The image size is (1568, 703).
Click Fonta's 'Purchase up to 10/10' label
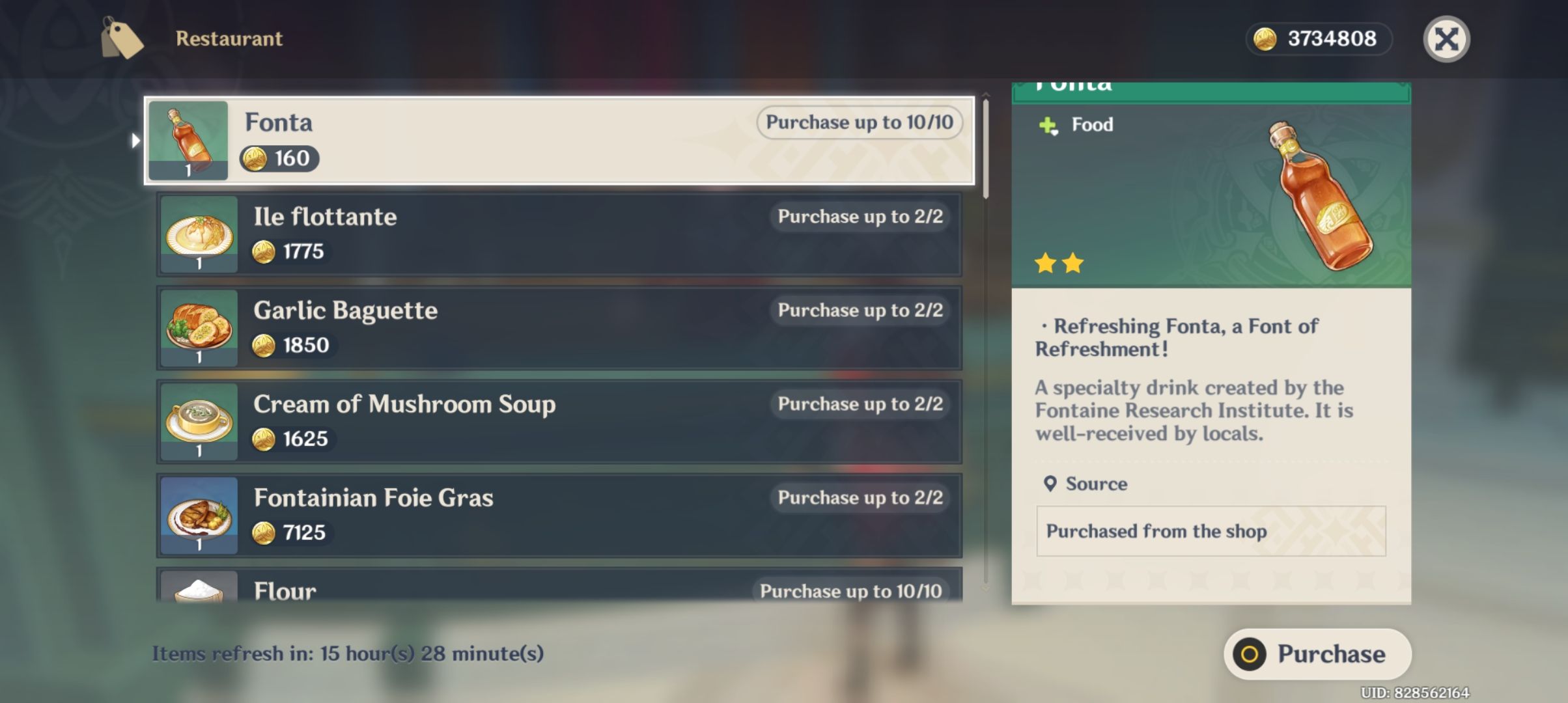tap(859, 122)
